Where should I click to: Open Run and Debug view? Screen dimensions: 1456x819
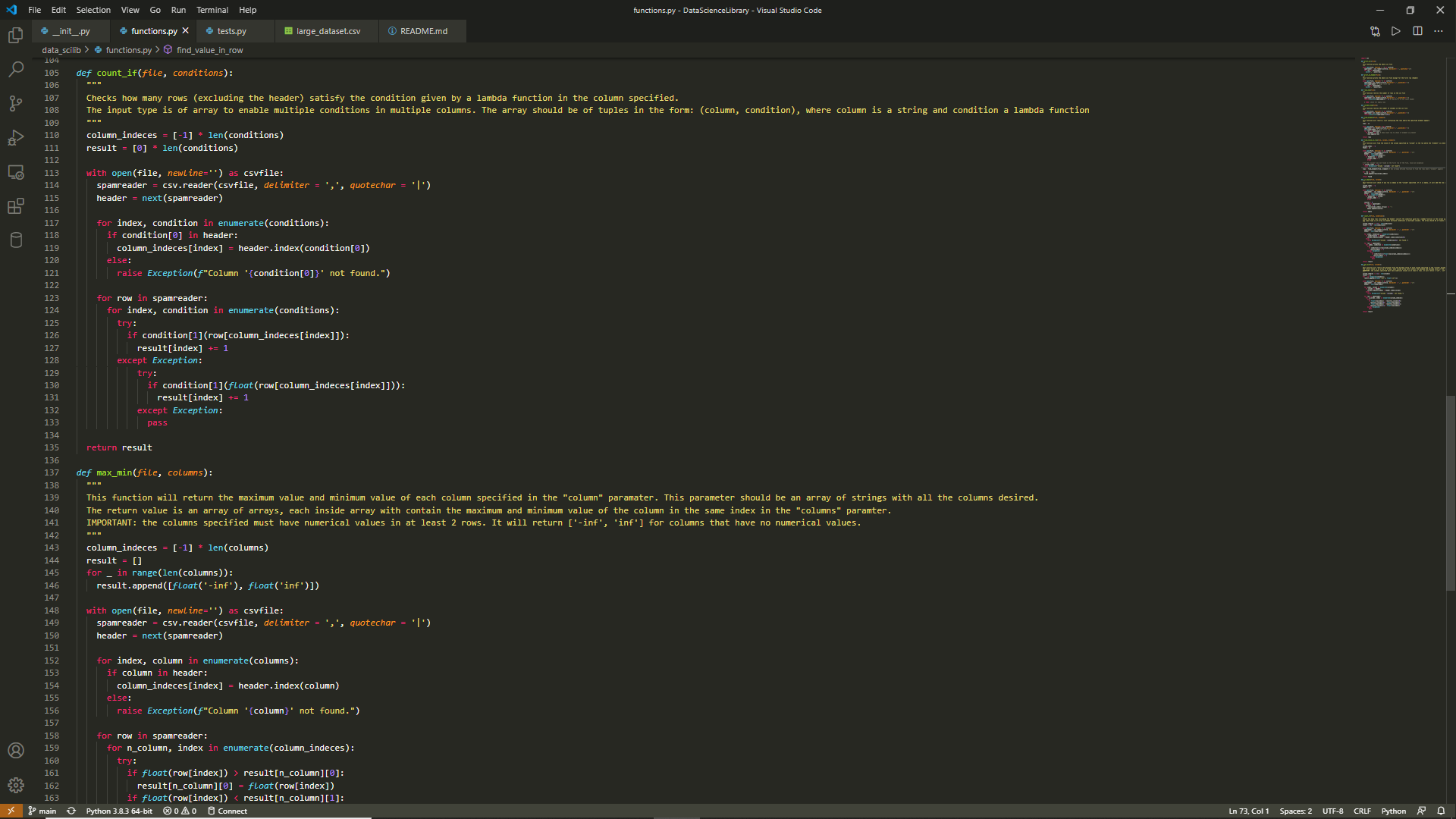pyautogui.click(x=15, y=138)
